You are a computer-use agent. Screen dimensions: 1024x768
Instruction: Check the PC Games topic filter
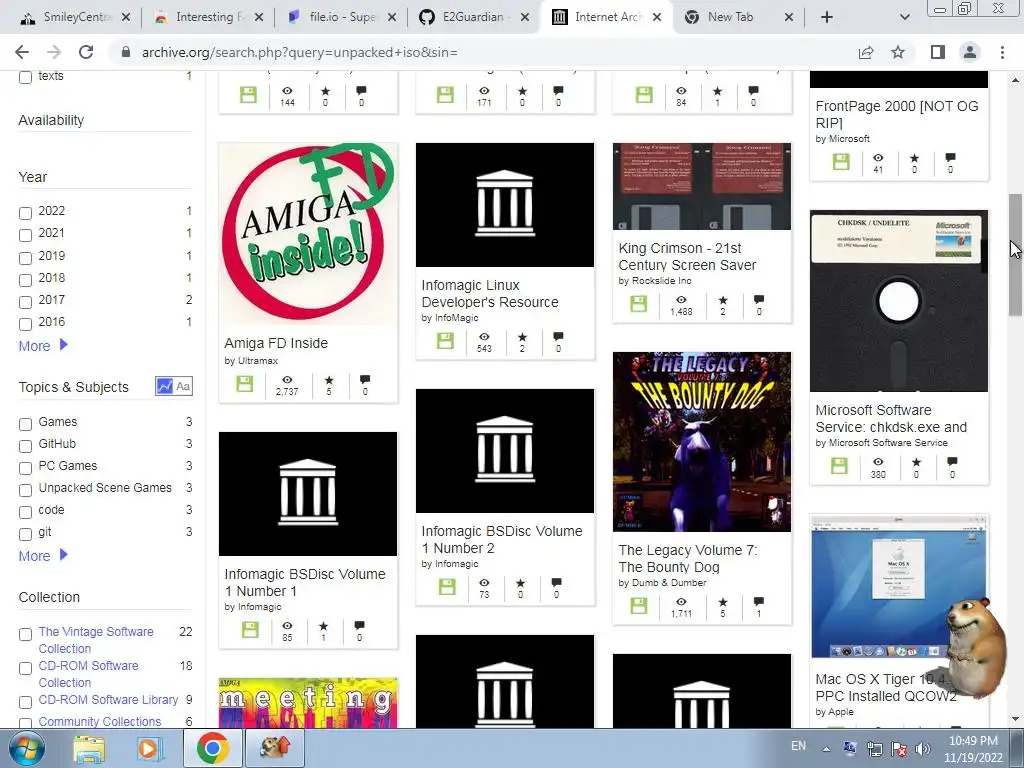tap(25, 468)
